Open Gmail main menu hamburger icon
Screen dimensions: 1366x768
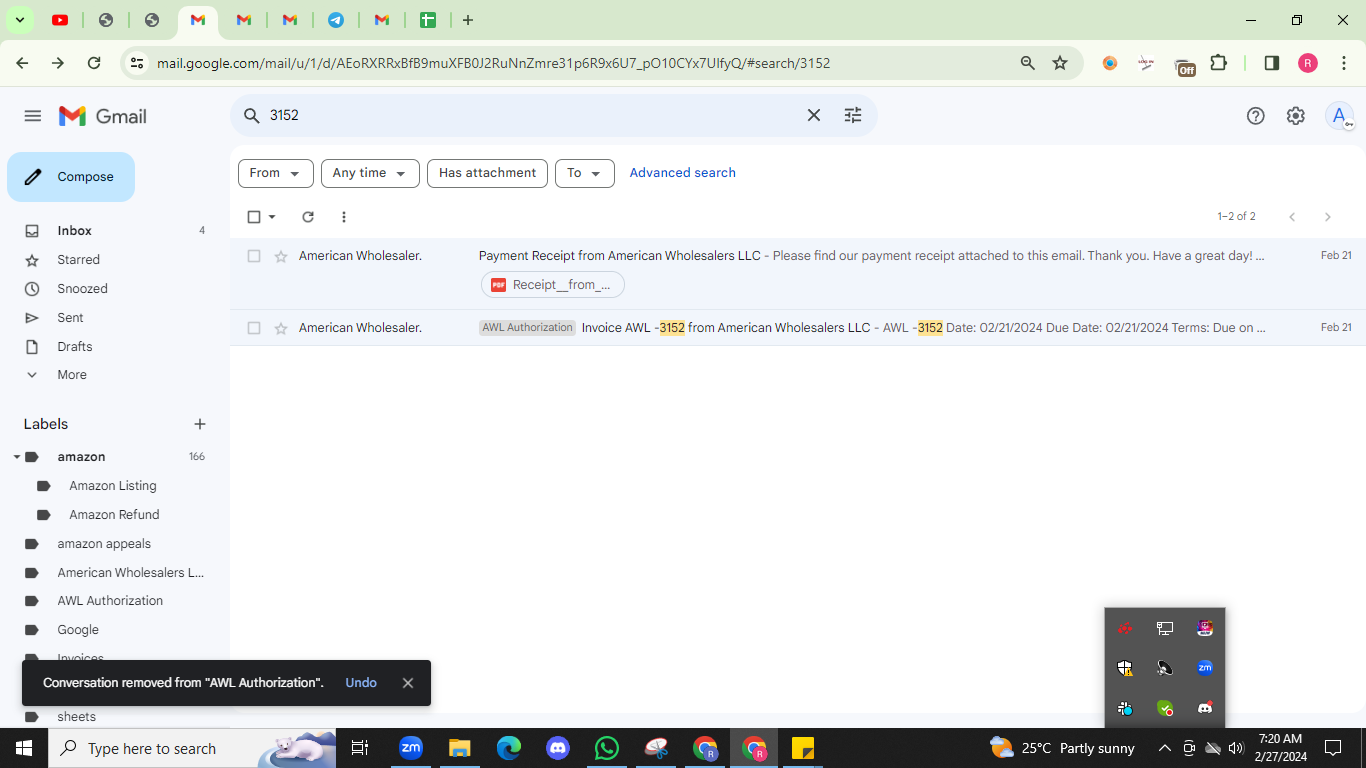click(33, 116)
